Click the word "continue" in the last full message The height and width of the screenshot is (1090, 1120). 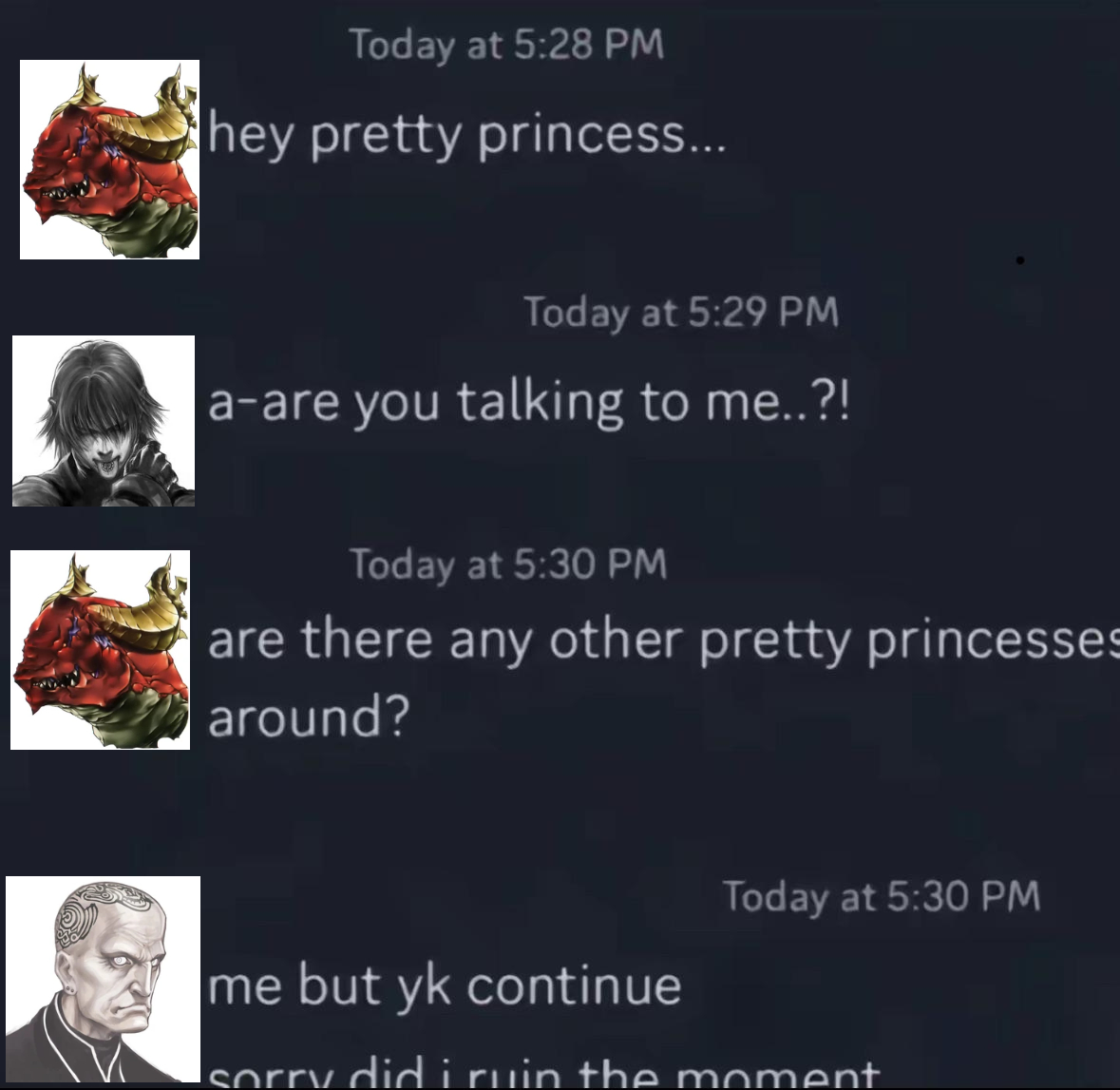[x=575, y=985]
